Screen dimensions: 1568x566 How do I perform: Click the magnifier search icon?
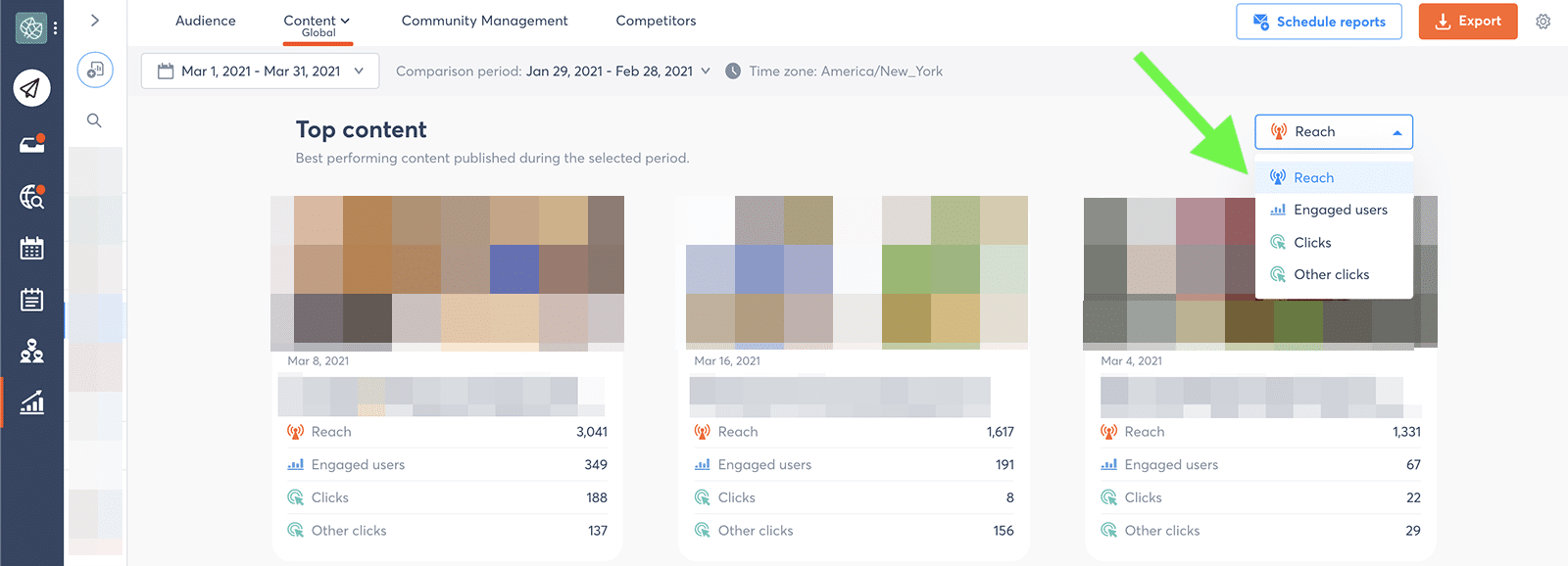tap(94, 120)
